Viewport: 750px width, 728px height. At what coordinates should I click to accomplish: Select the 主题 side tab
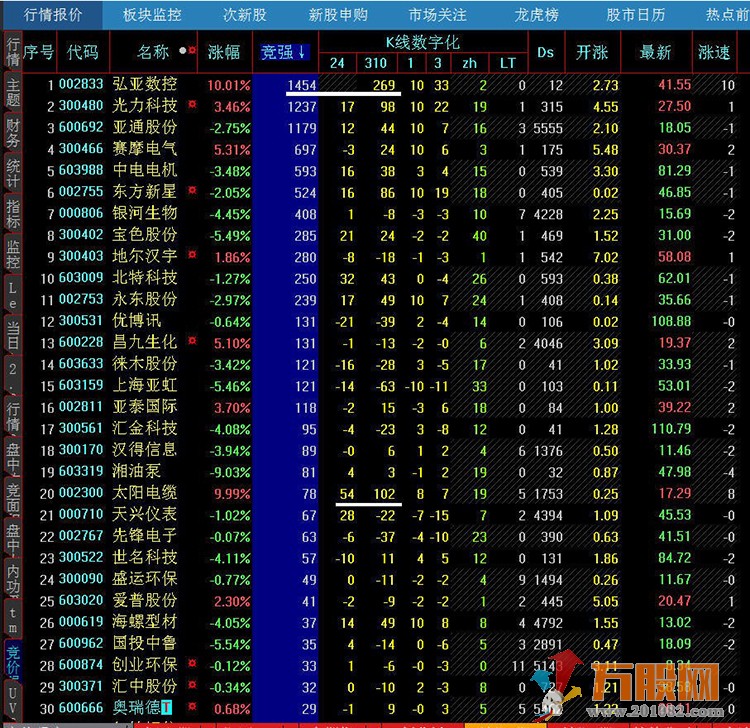tap(12, 92)
